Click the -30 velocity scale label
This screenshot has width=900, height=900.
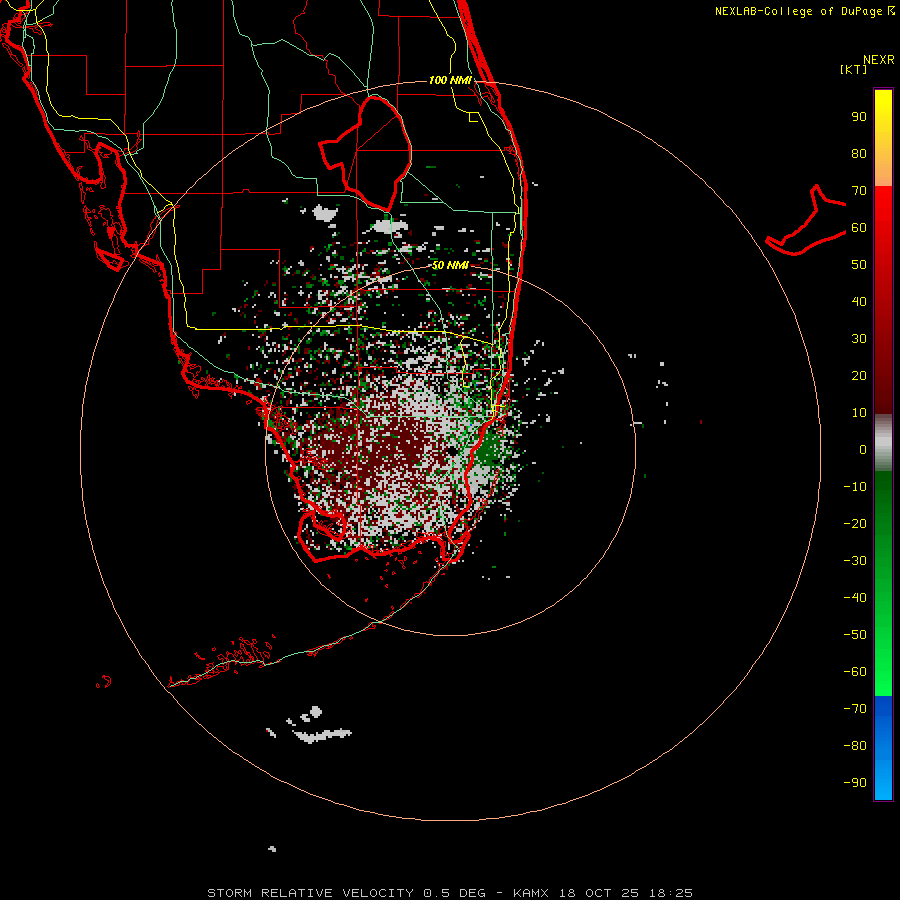[855, 561]
